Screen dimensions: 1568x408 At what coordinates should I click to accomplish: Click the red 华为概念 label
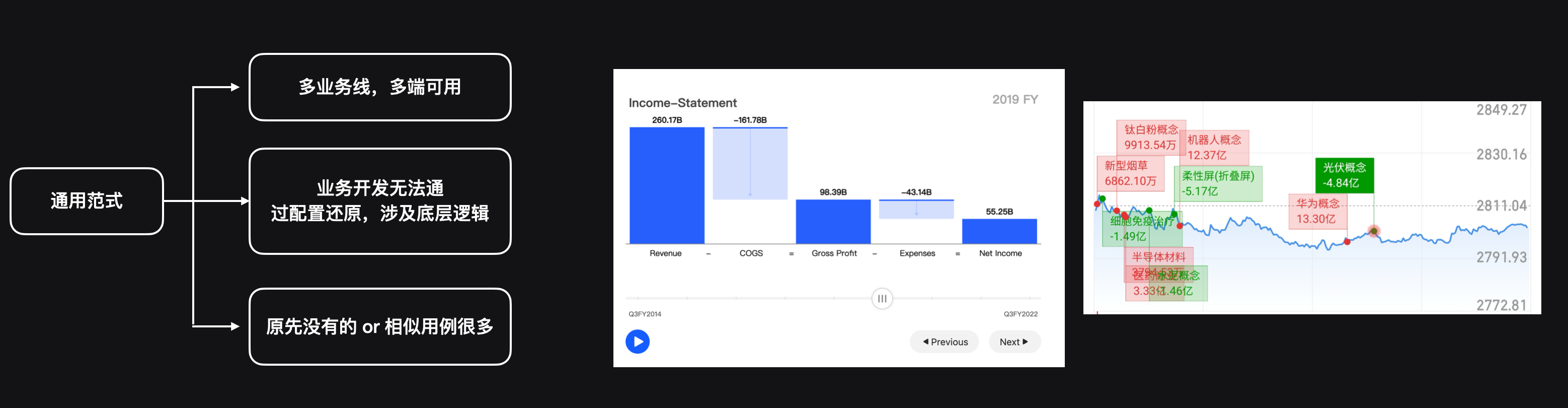click(1317, 212)
